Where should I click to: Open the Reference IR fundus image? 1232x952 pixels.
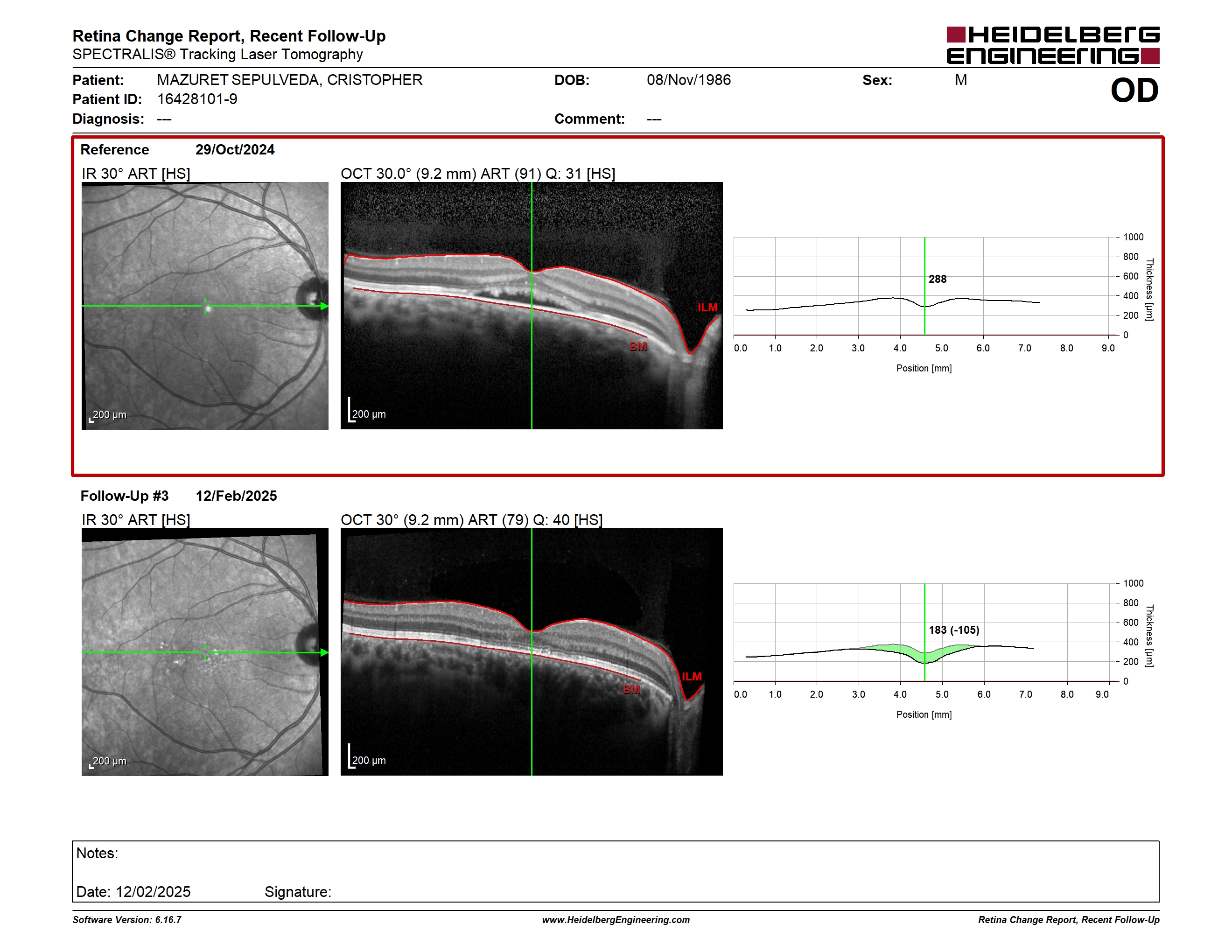tap(205, 306)
